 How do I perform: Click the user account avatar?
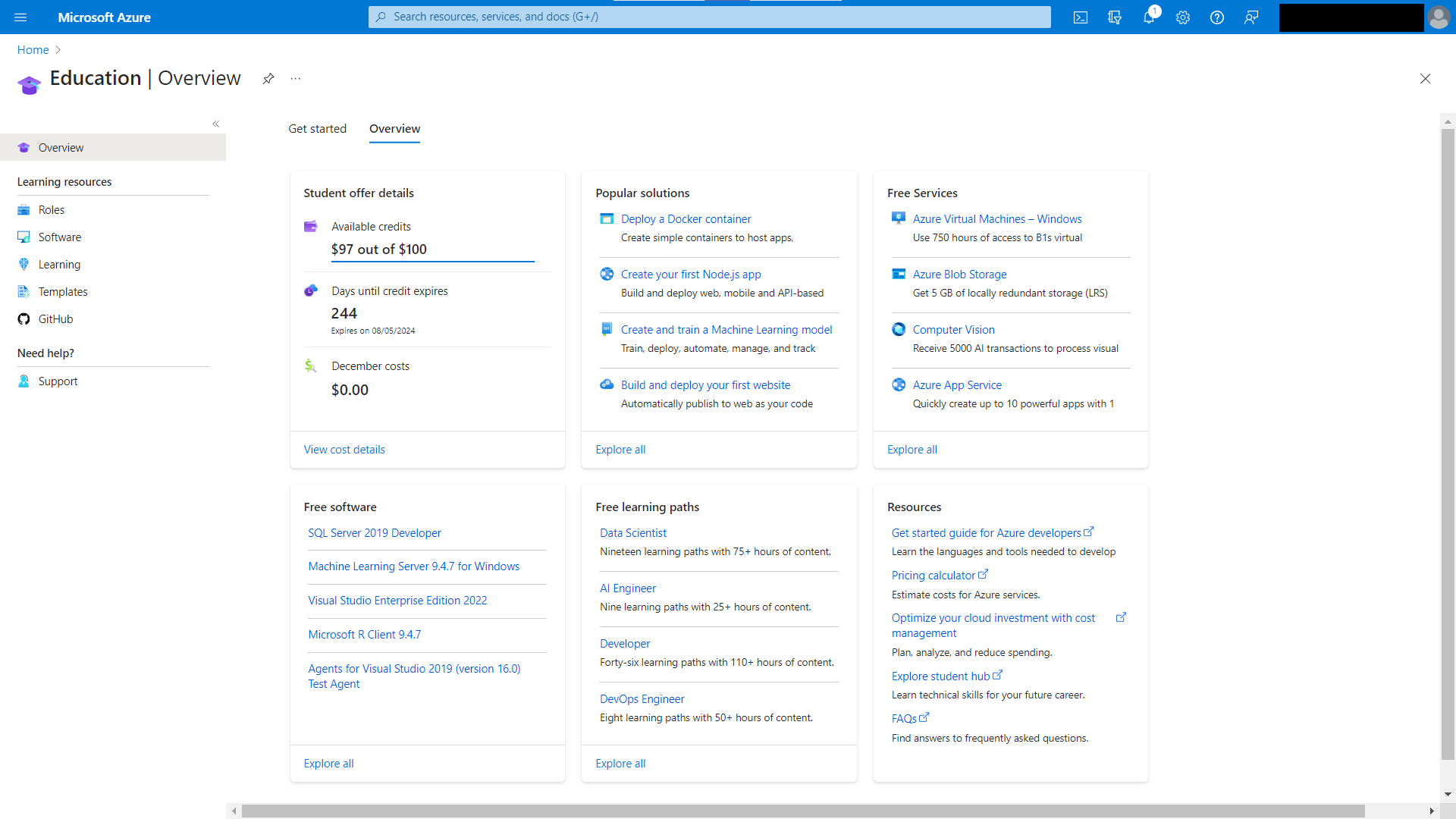[1439, 17]
